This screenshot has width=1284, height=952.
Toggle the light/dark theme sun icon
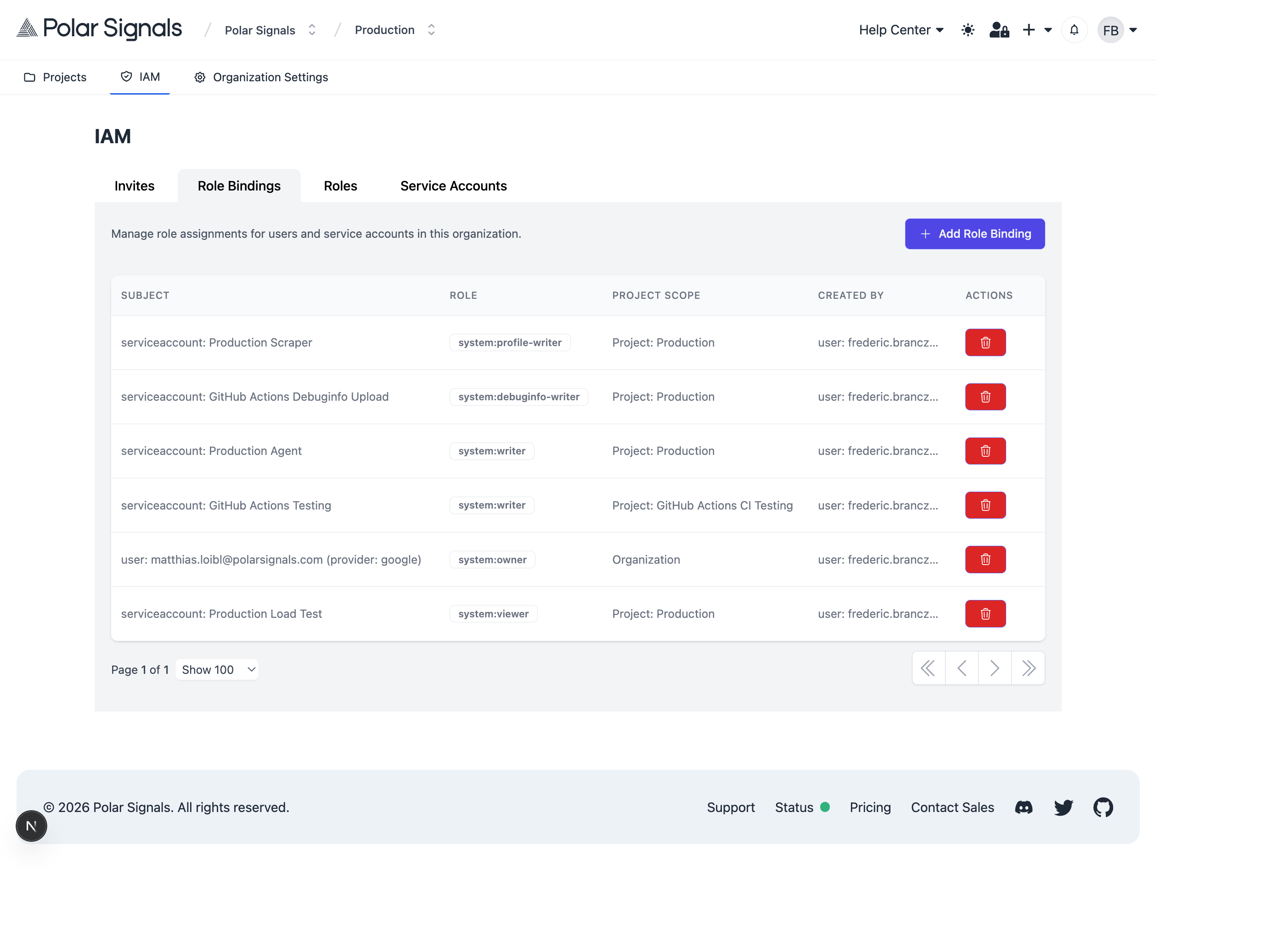[x=968, y=29]
